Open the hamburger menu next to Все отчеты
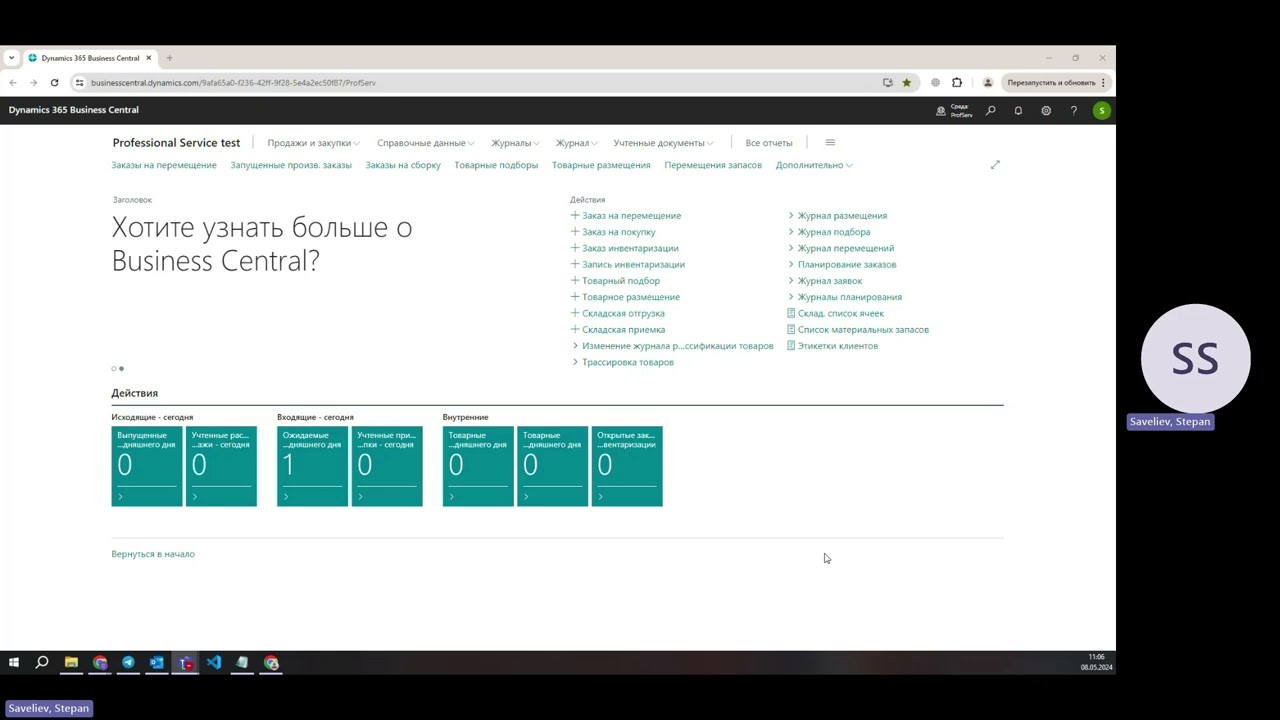 [x=830, y=143]
